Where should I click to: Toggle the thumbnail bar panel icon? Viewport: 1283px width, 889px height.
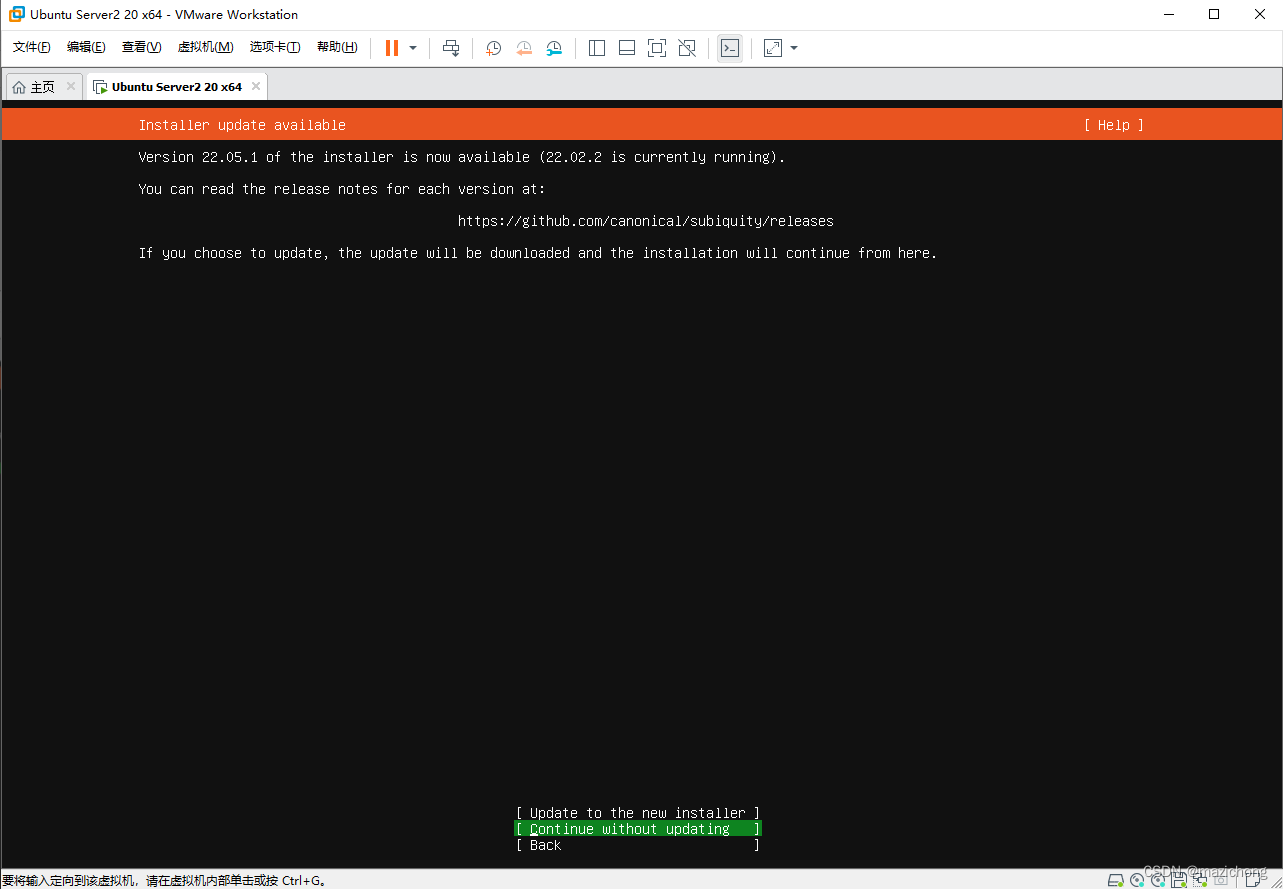pyautogui.click(x=627, y=48)
